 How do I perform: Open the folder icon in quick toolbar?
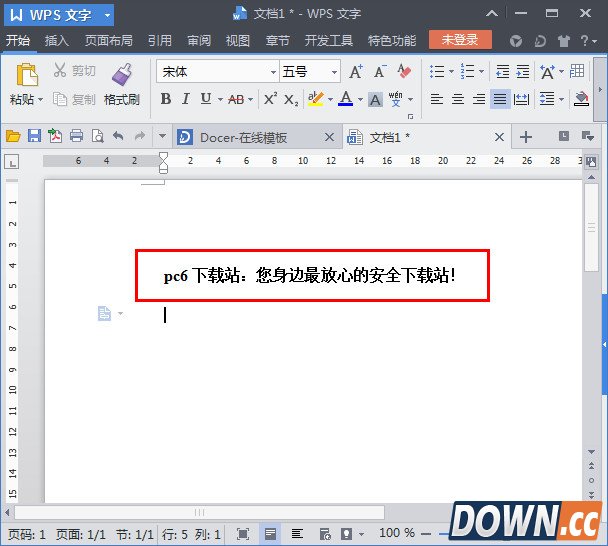(13, 136)
